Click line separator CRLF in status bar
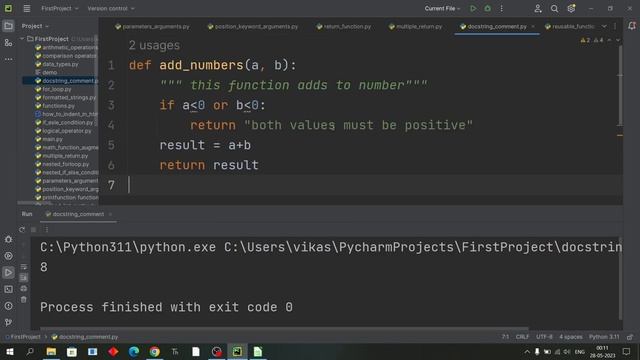This screenshot has height=360, width=640. click(x=522, y=337)
